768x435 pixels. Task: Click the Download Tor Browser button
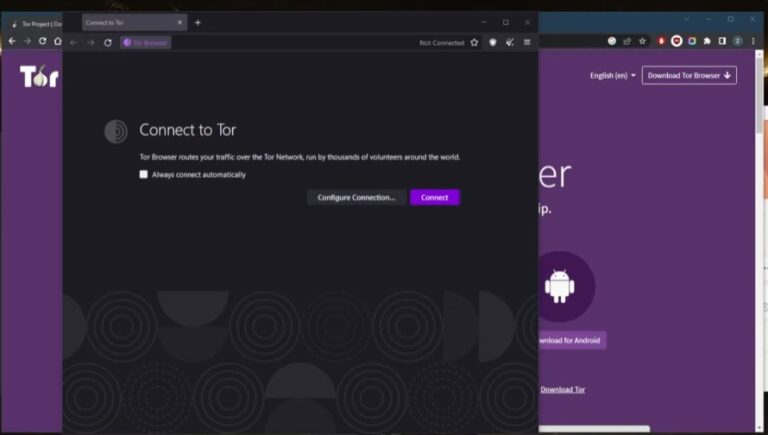point(689,75)
